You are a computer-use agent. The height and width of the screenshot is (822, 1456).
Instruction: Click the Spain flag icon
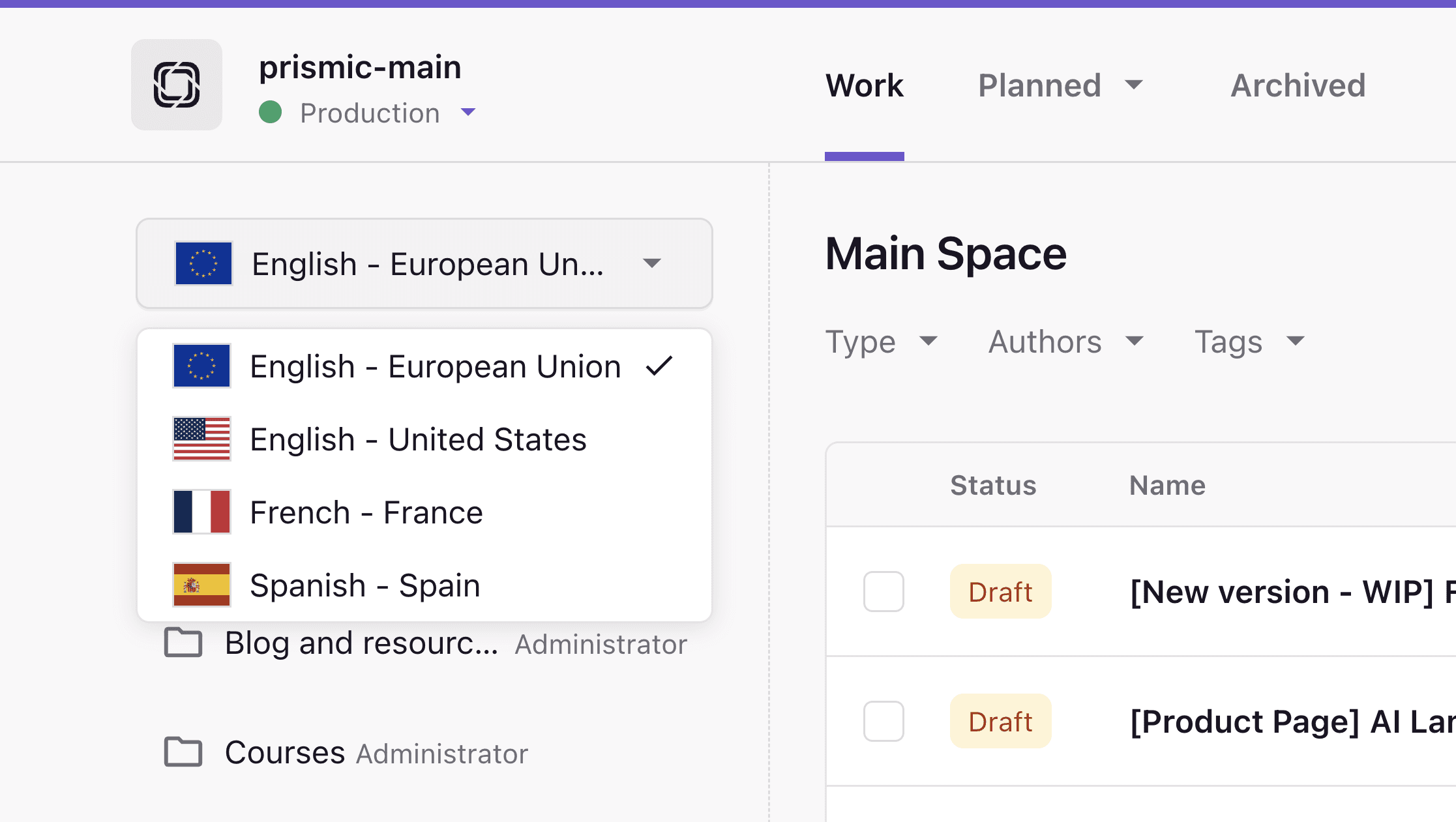201,585
